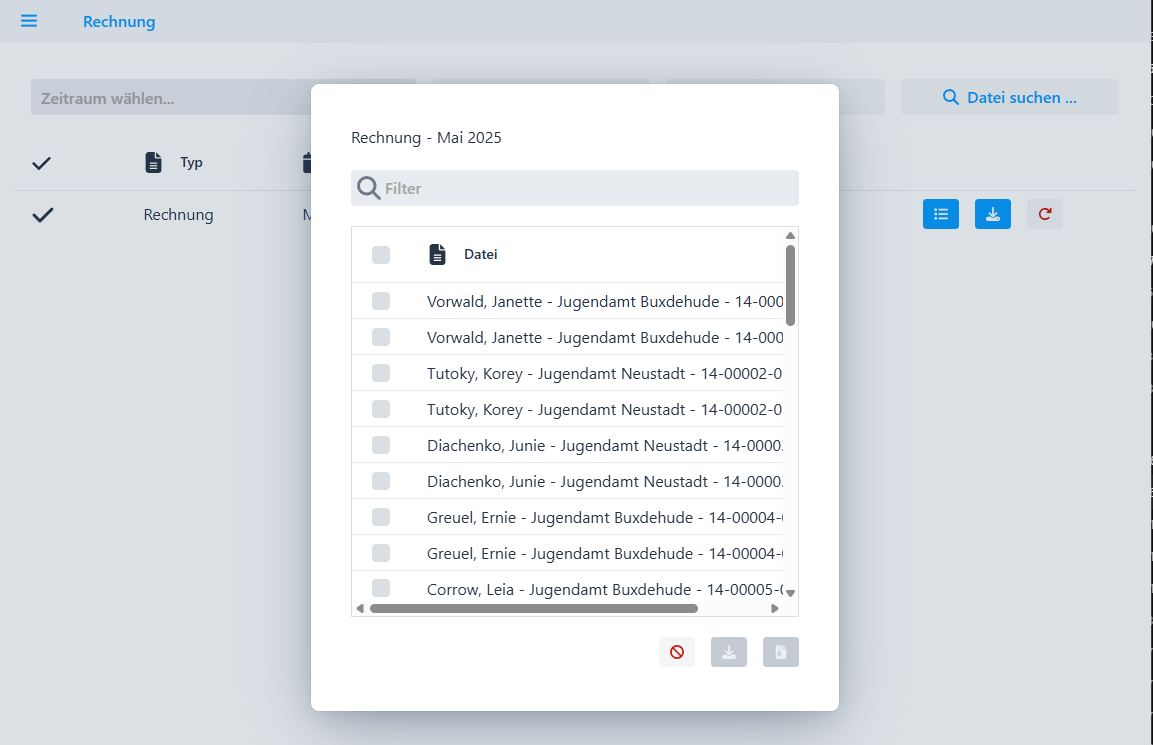This screenshot has width=1153, height=745.
Task: Click the red refresh icon on the Rechnung row
Action: click(x=1044, y=214)
